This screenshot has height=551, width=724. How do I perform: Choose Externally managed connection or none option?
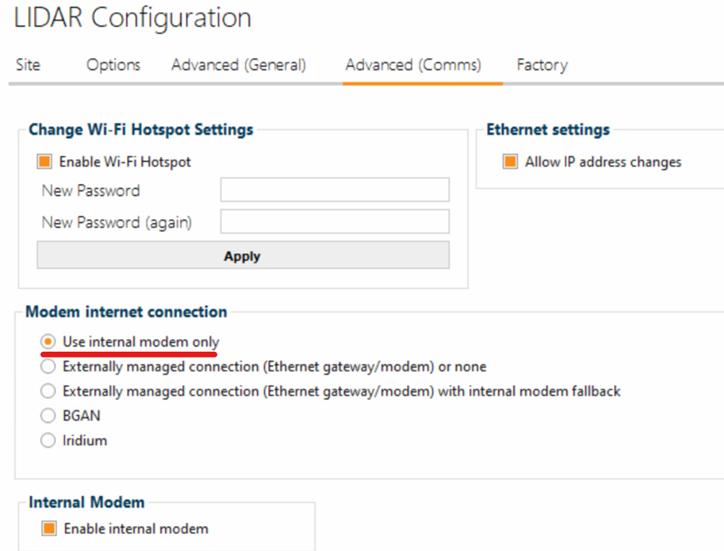pyautogui.click(x=48, y=366)
